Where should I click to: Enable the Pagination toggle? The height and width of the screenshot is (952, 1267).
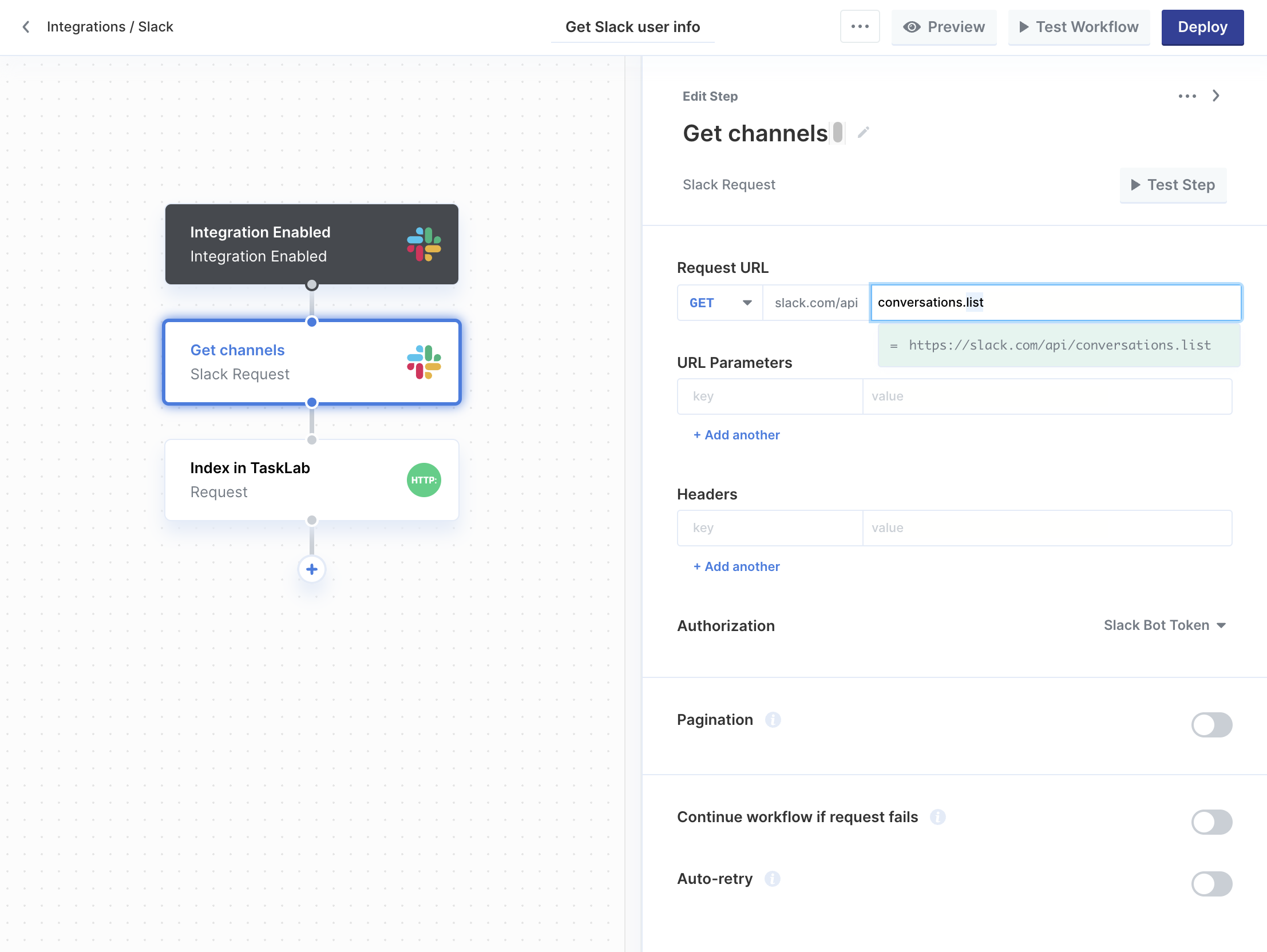1211,725
